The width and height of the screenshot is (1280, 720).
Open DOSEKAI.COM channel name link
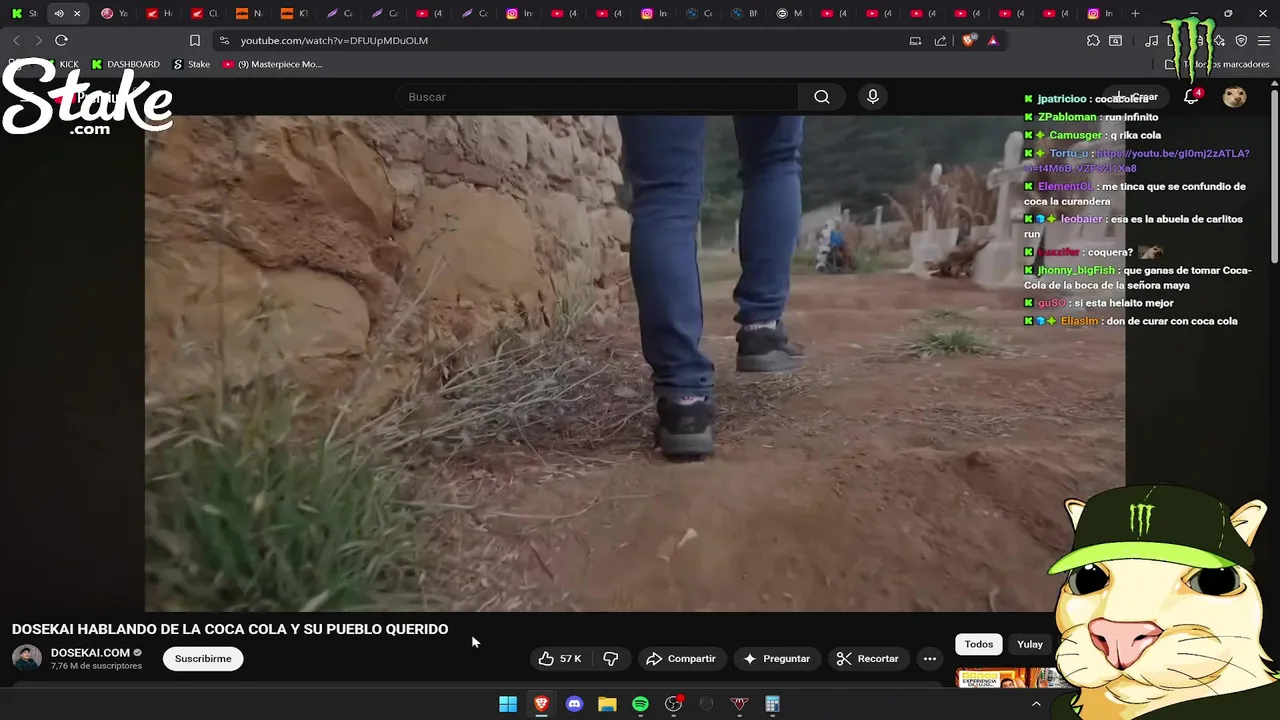click(x=90, y=652)
